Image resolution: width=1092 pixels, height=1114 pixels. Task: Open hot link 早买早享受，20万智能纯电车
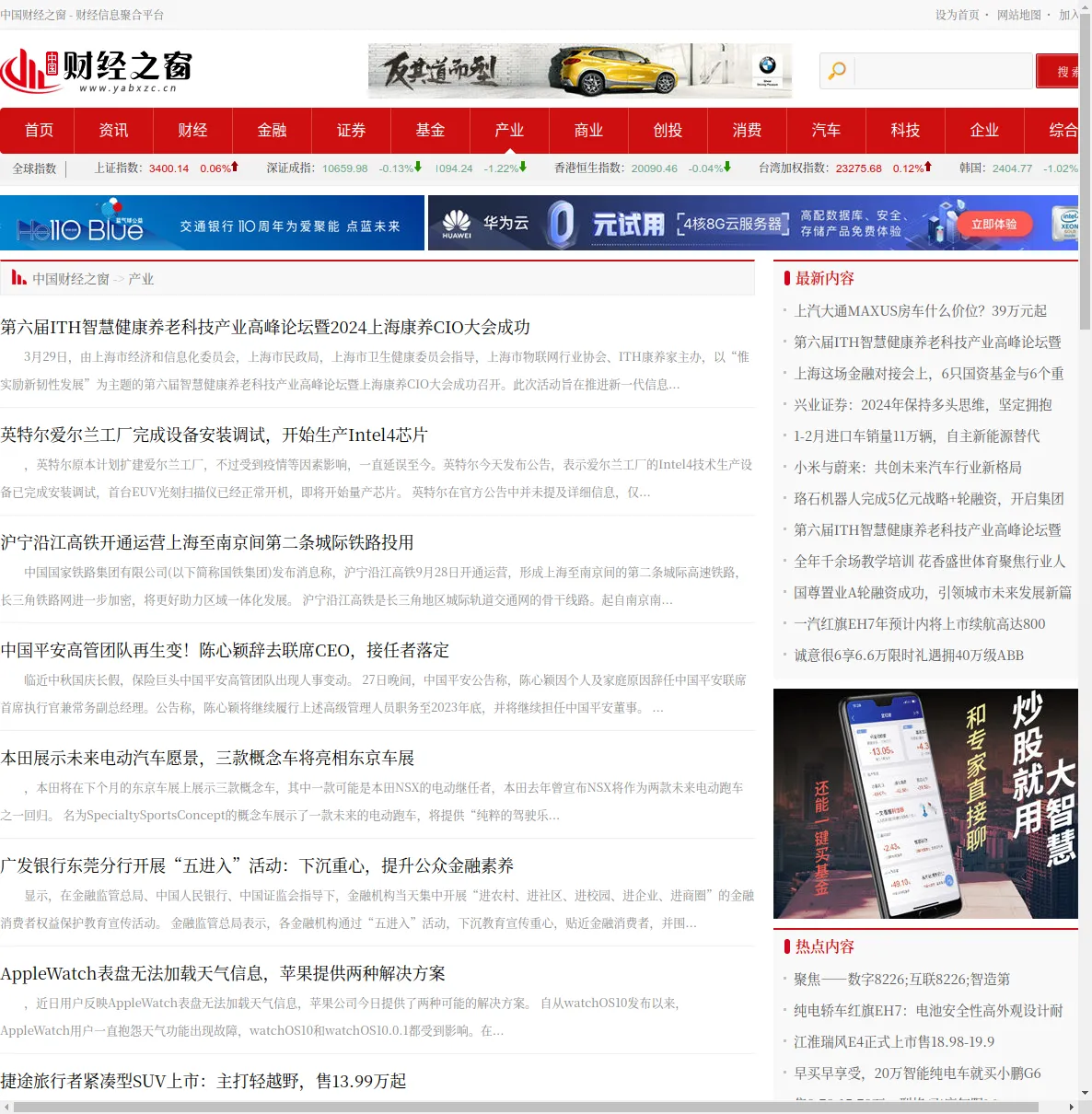[x=917, y=1073]
